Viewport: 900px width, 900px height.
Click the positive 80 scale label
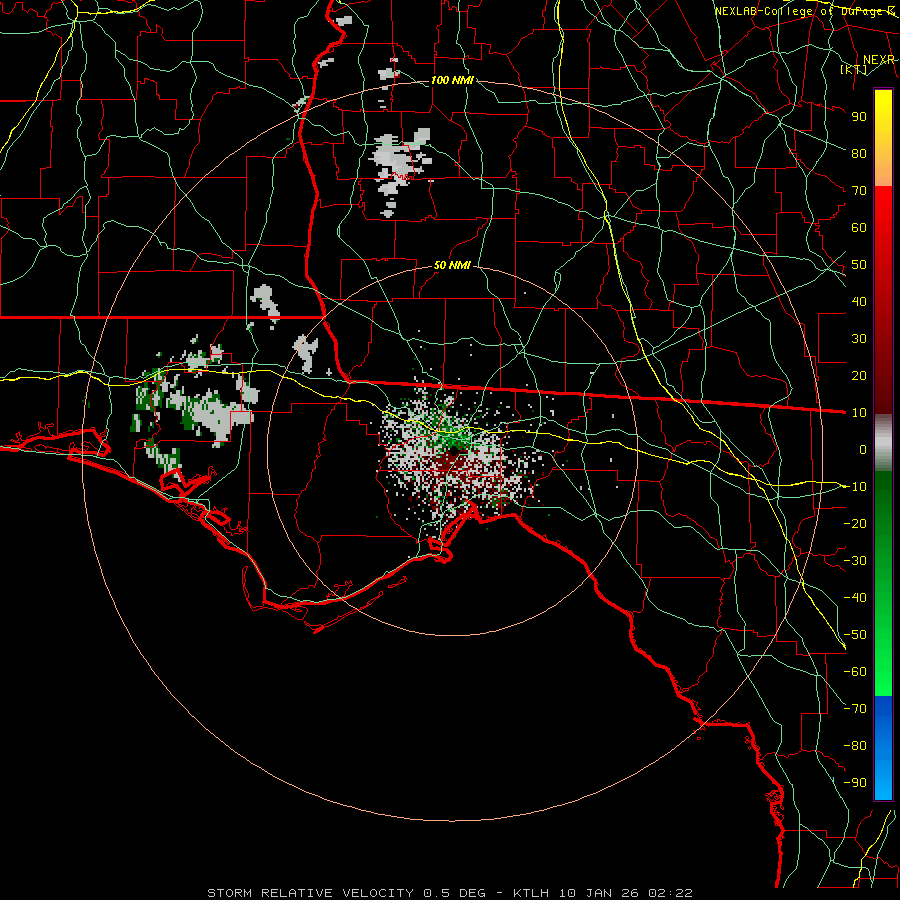[x=859, y=153]
